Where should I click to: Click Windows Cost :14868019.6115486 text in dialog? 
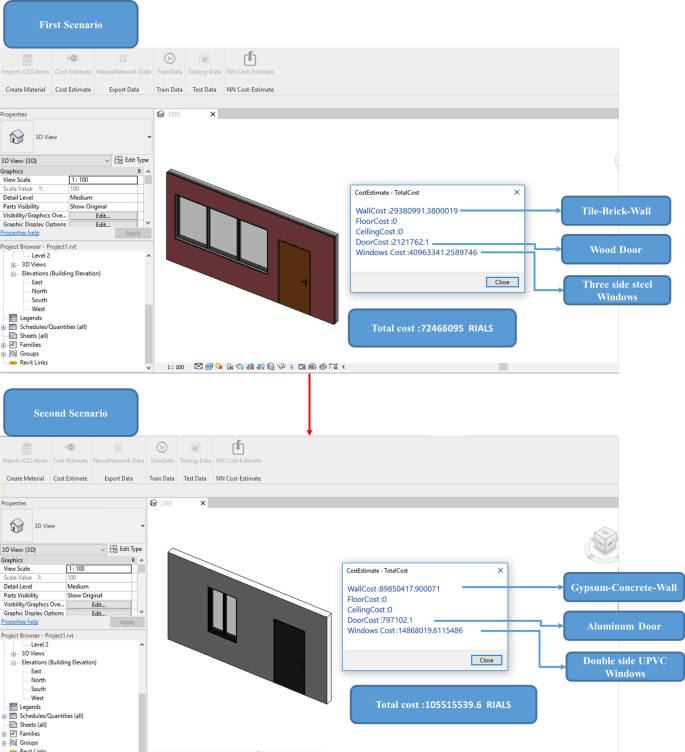(x=405, y=631)
